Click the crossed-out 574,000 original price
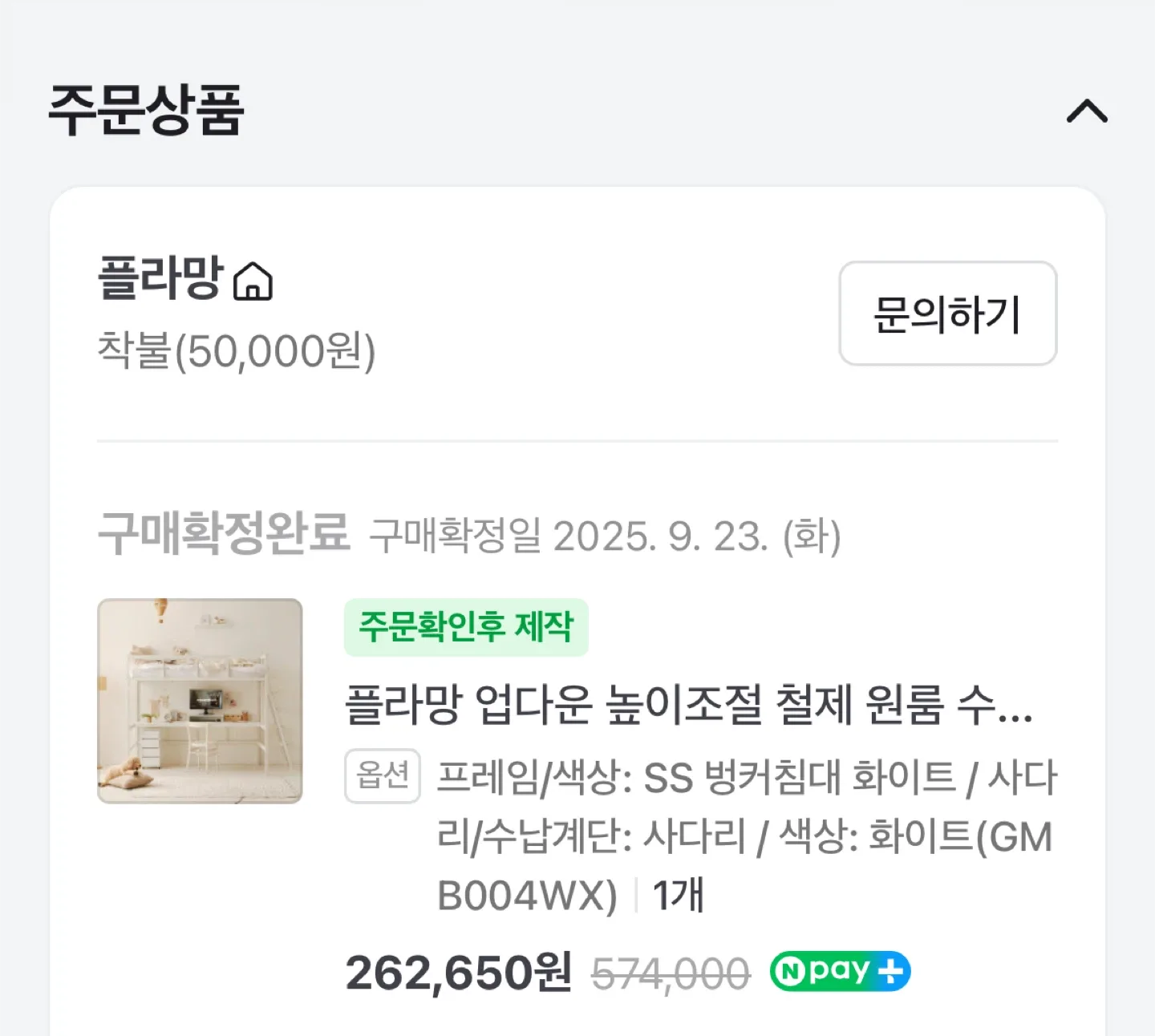The height and width of the screenshot is (1036, 1155). coord(671,974)
